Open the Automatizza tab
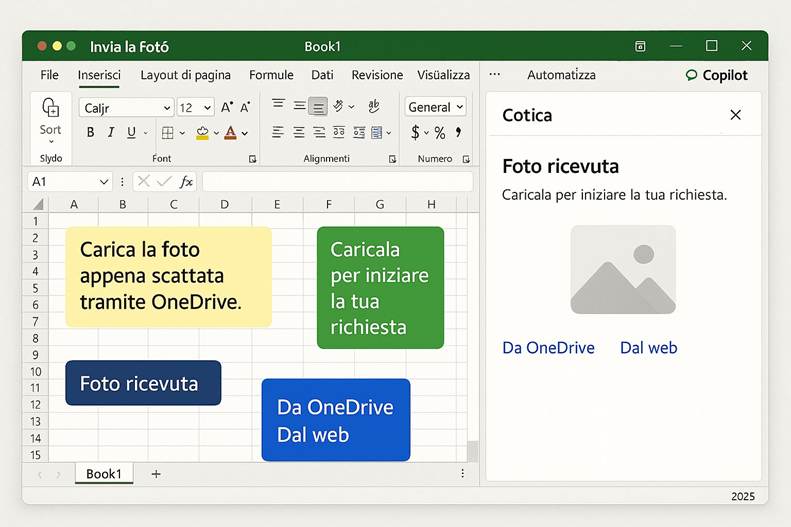The height and width of the screenshot is (527, 791). point(561,75)
